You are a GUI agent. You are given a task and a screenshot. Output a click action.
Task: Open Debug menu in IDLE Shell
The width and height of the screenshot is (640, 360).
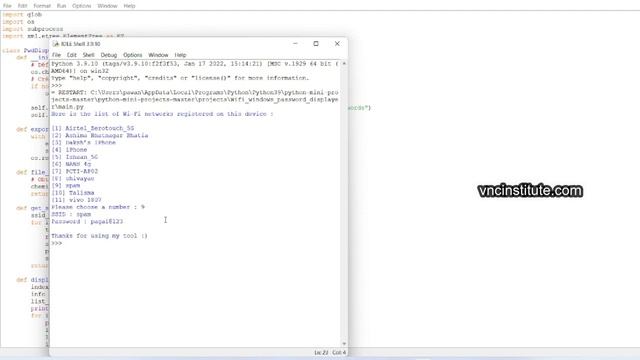[x=109, y=55]
